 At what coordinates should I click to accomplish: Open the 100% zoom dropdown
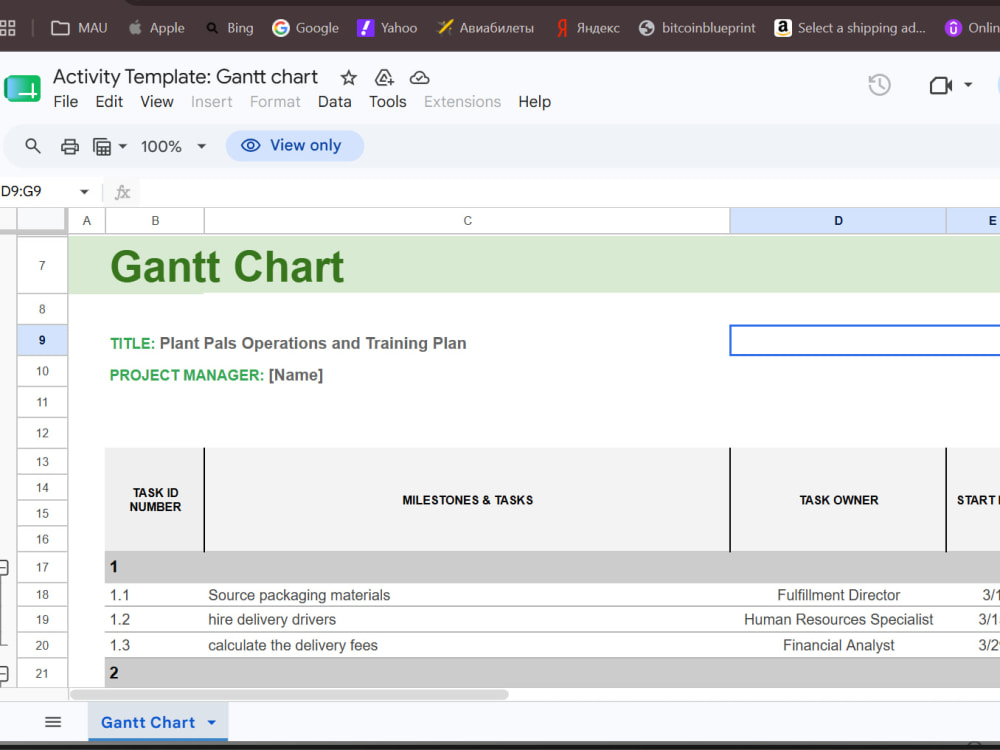173,147
